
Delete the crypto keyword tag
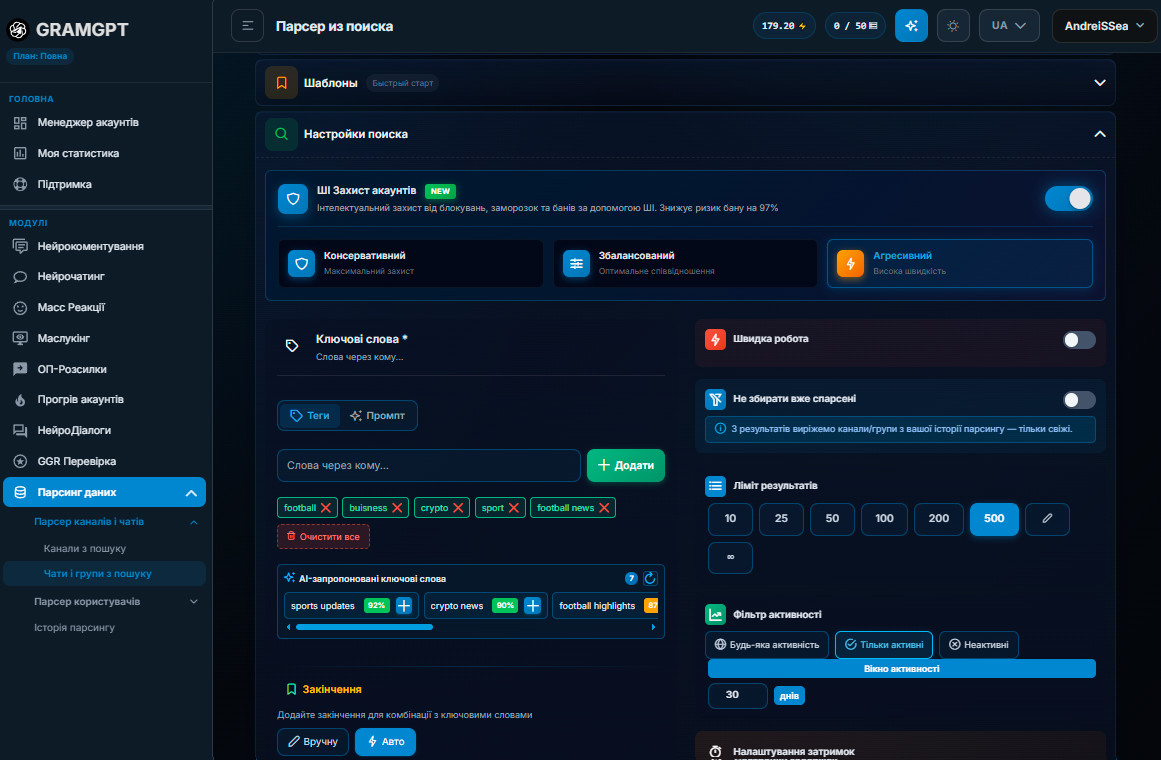pos(458,507)
